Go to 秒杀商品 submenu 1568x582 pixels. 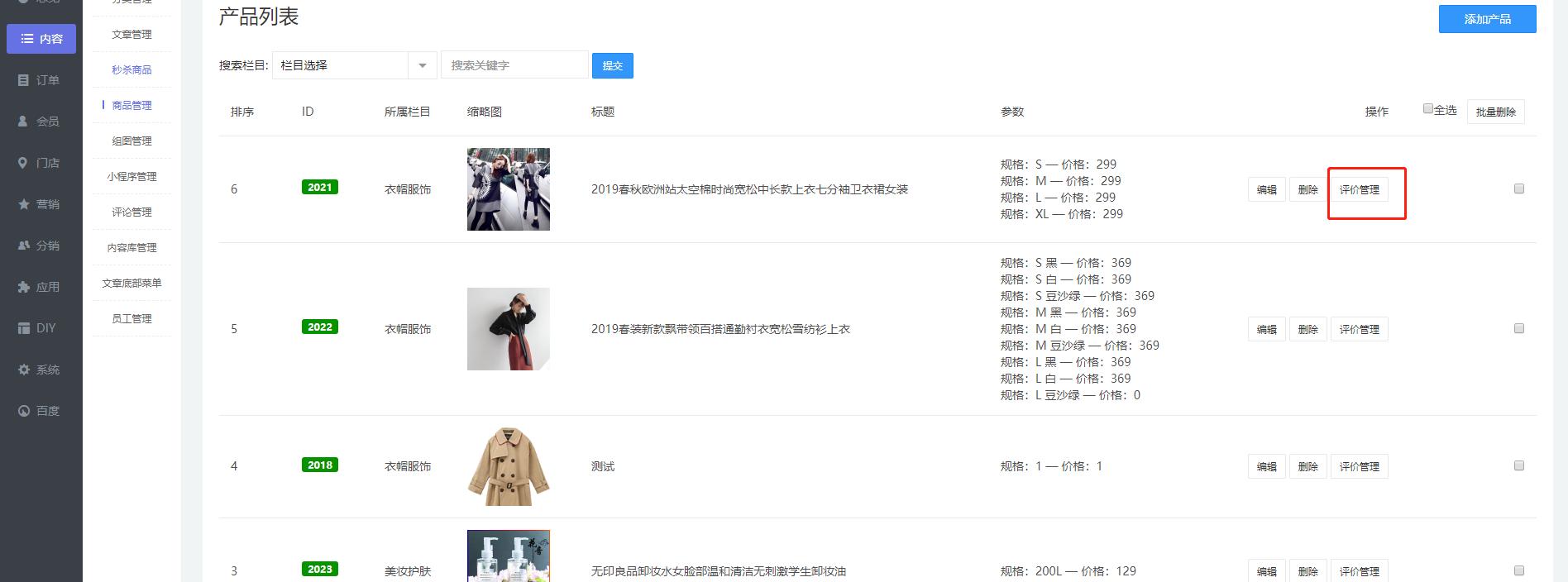(x=131, y=70)
